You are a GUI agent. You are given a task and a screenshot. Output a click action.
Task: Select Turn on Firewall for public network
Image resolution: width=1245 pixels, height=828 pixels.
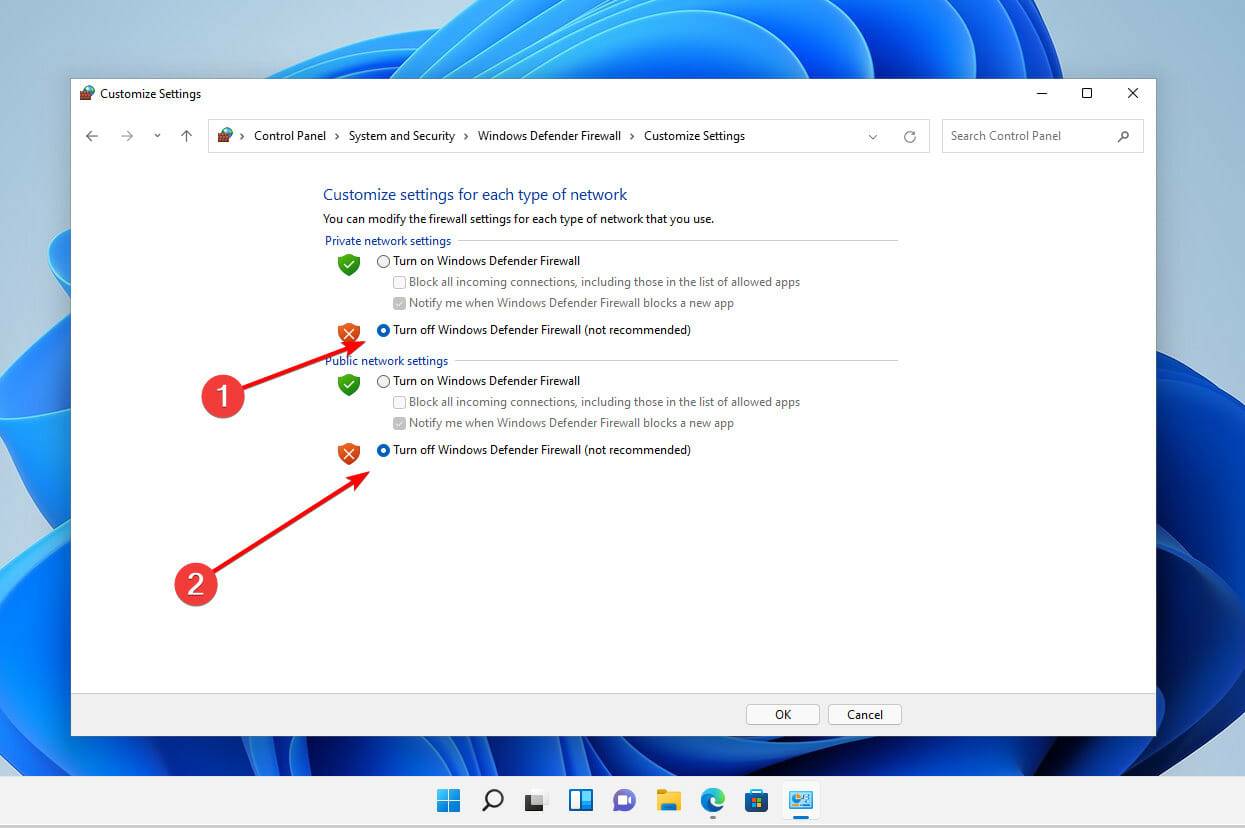coord(383,382)
